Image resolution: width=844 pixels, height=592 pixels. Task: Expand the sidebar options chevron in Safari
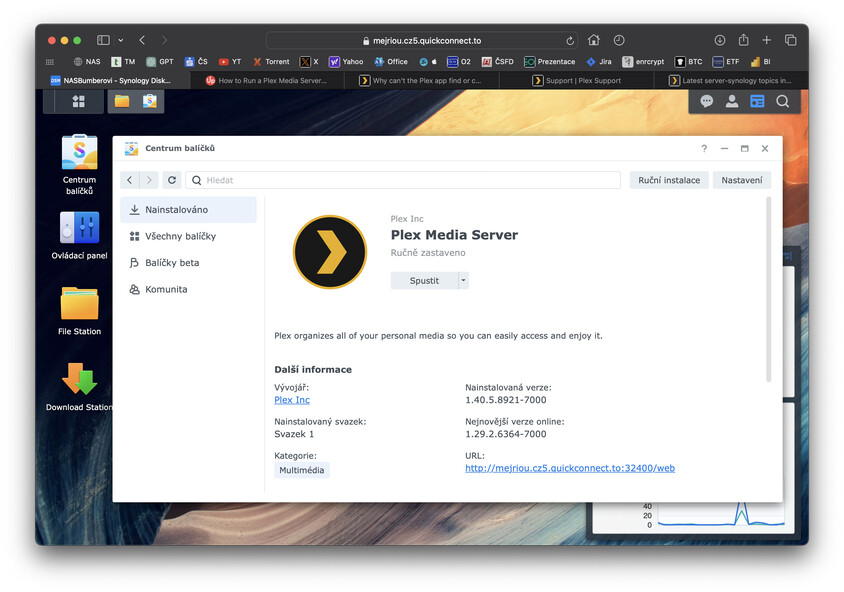pos(121,40)
